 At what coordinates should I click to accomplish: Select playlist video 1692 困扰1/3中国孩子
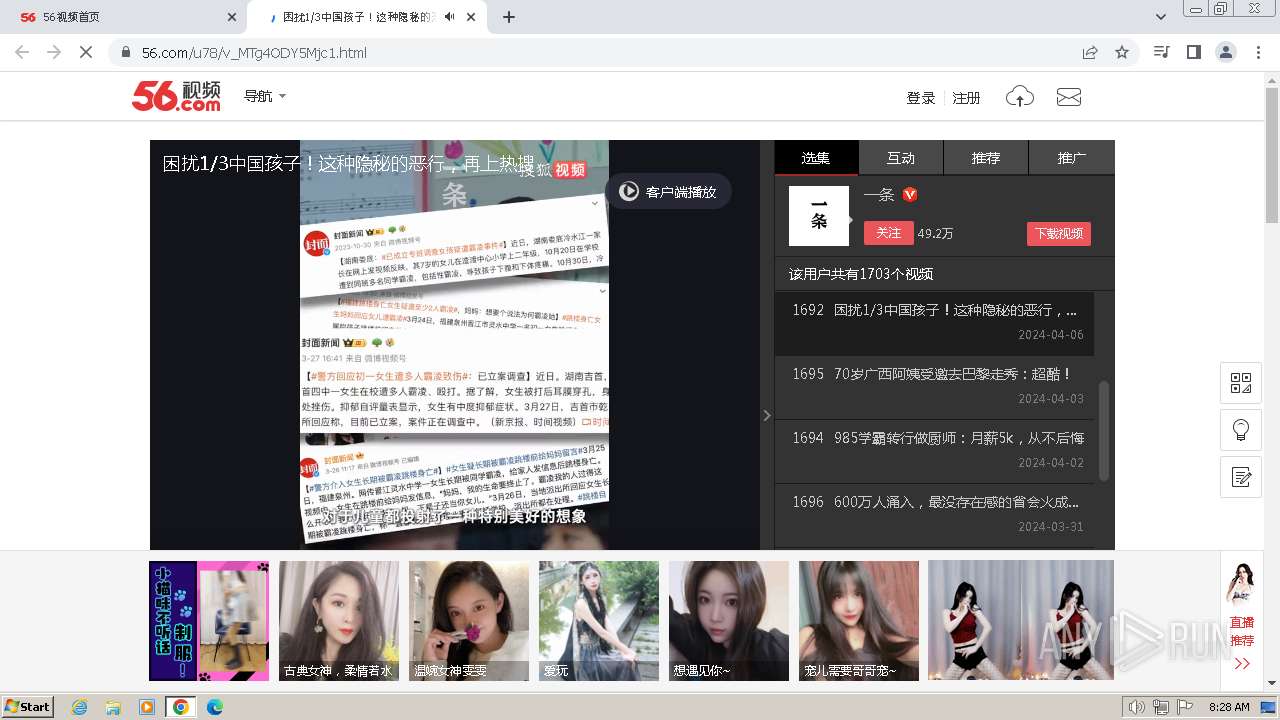click(x=934, y=323)
